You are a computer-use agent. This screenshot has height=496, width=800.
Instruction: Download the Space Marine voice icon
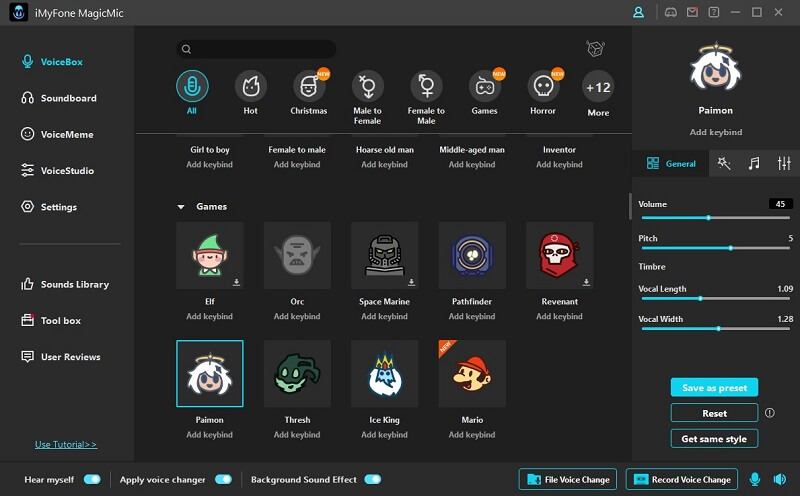411,282
